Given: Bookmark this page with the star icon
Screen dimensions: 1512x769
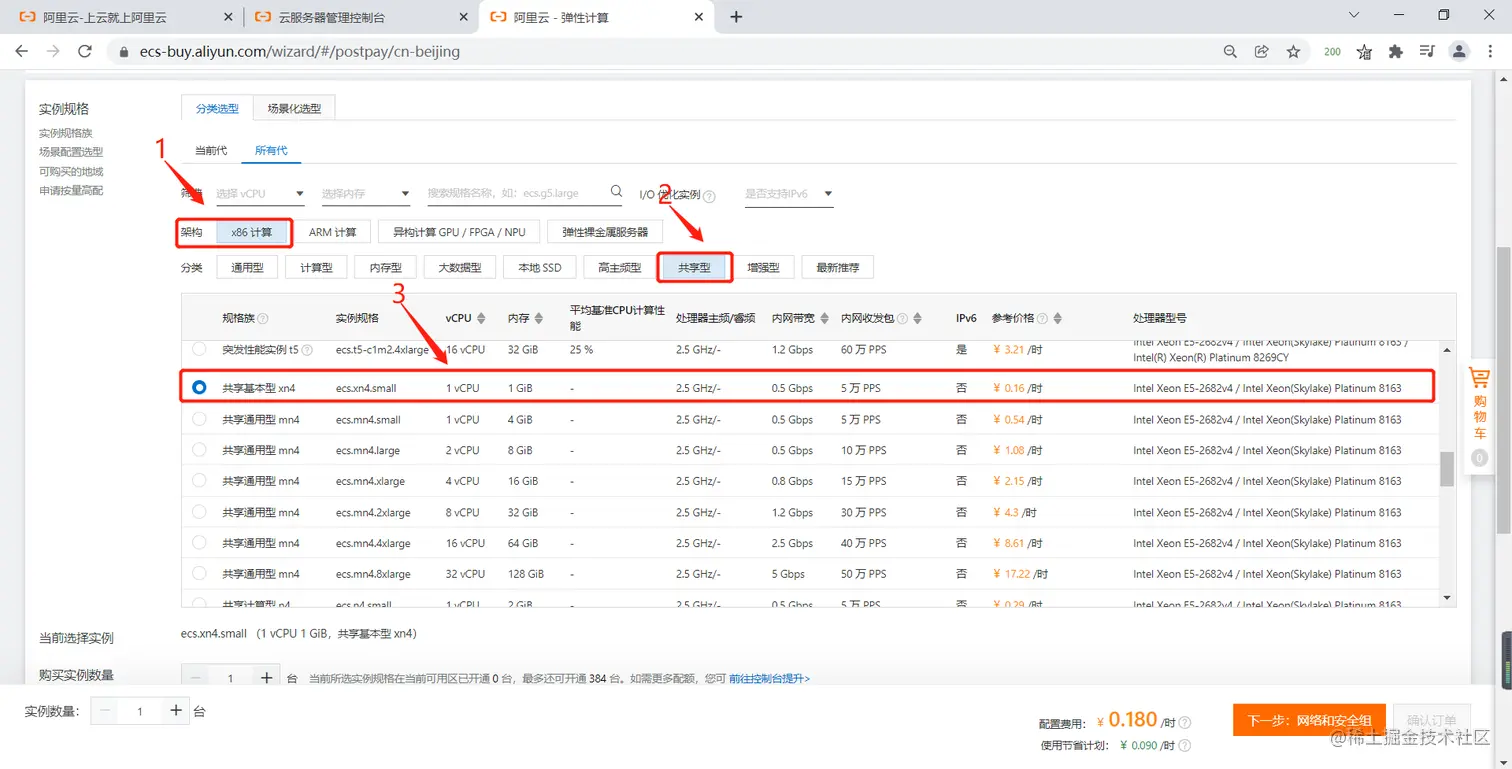Looking at the screenshot, I should click(1293, 51).
